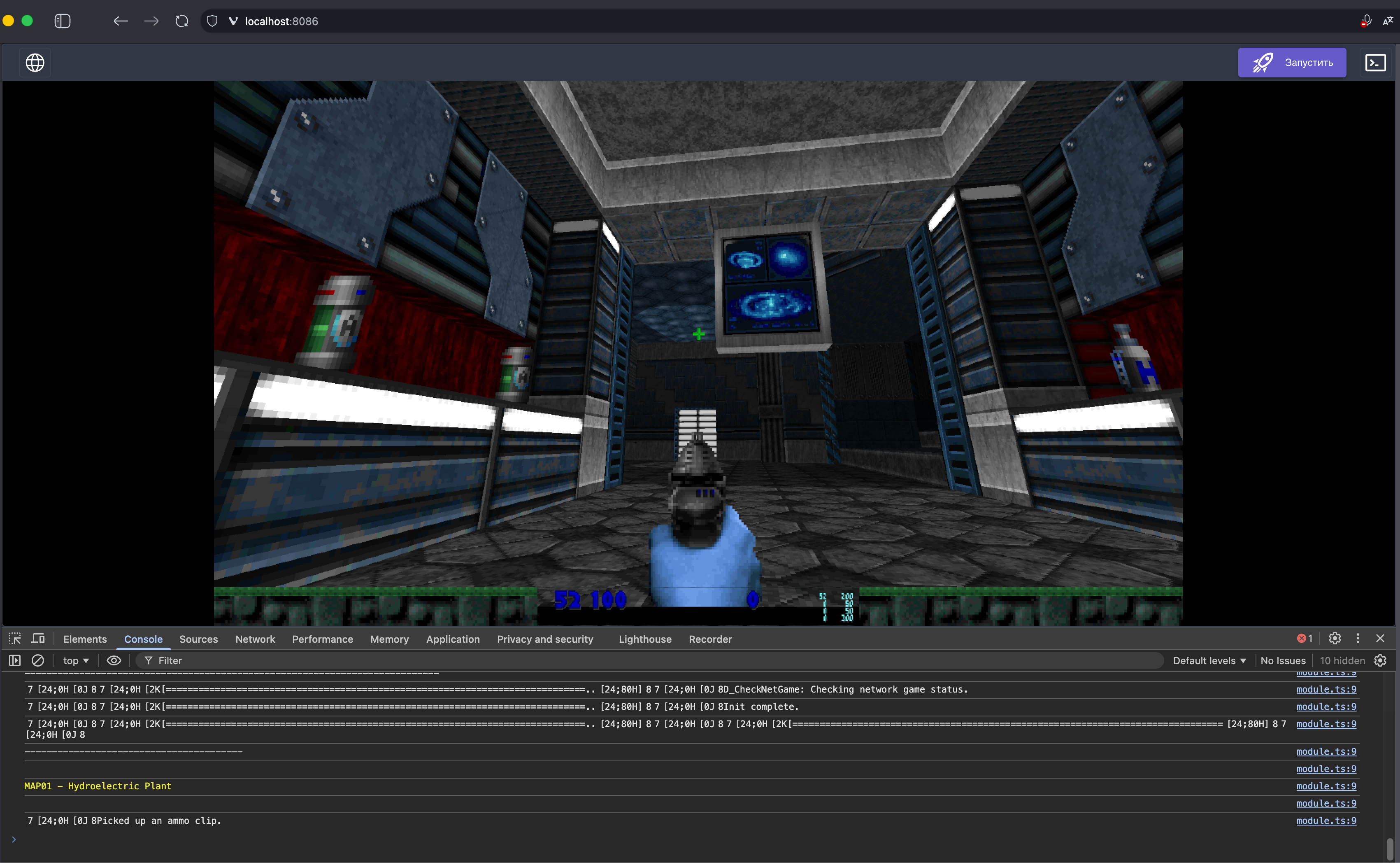1400x863 pixels.
Task: Open module.ts:9 link beside MAP01 message
Action: click(1326, 786)
